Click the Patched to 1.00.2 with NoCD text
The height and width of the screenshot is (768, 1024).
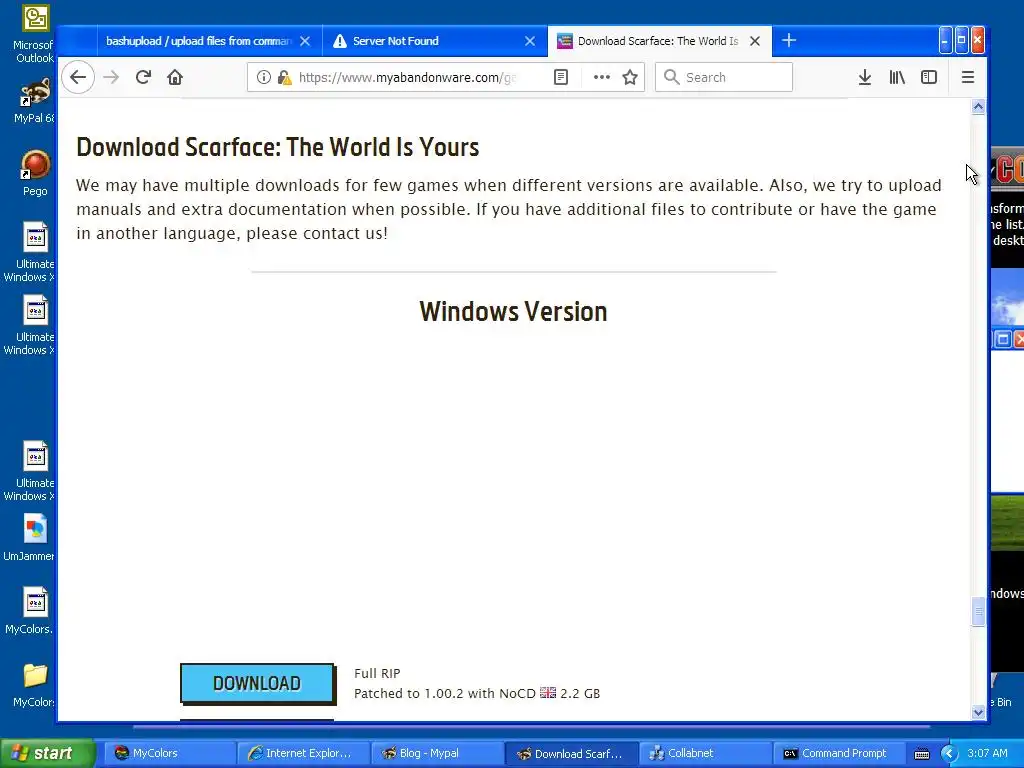click(x=445, y=694)
